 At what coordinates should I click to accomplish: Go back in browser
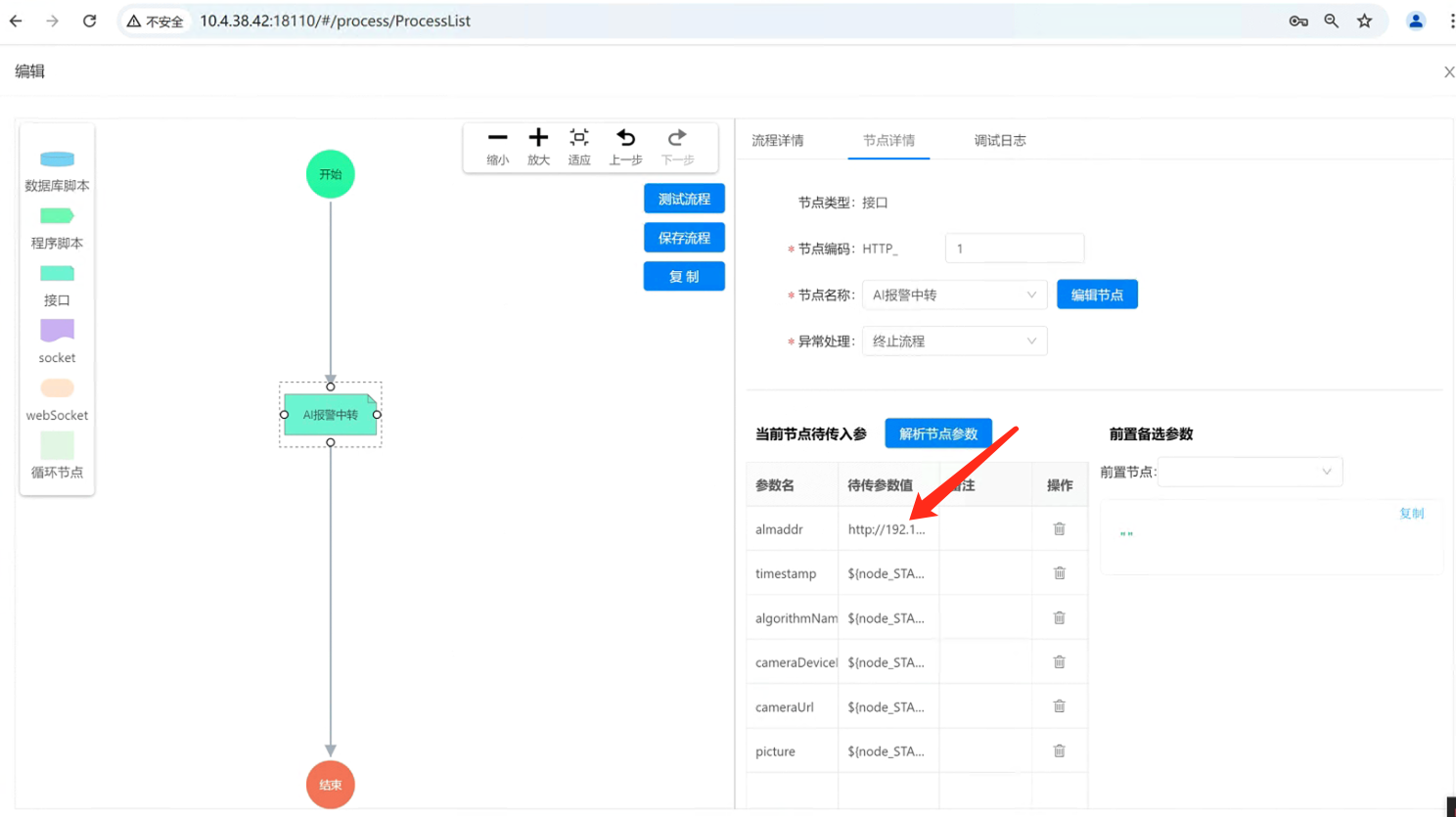click(x=16, y=21)
